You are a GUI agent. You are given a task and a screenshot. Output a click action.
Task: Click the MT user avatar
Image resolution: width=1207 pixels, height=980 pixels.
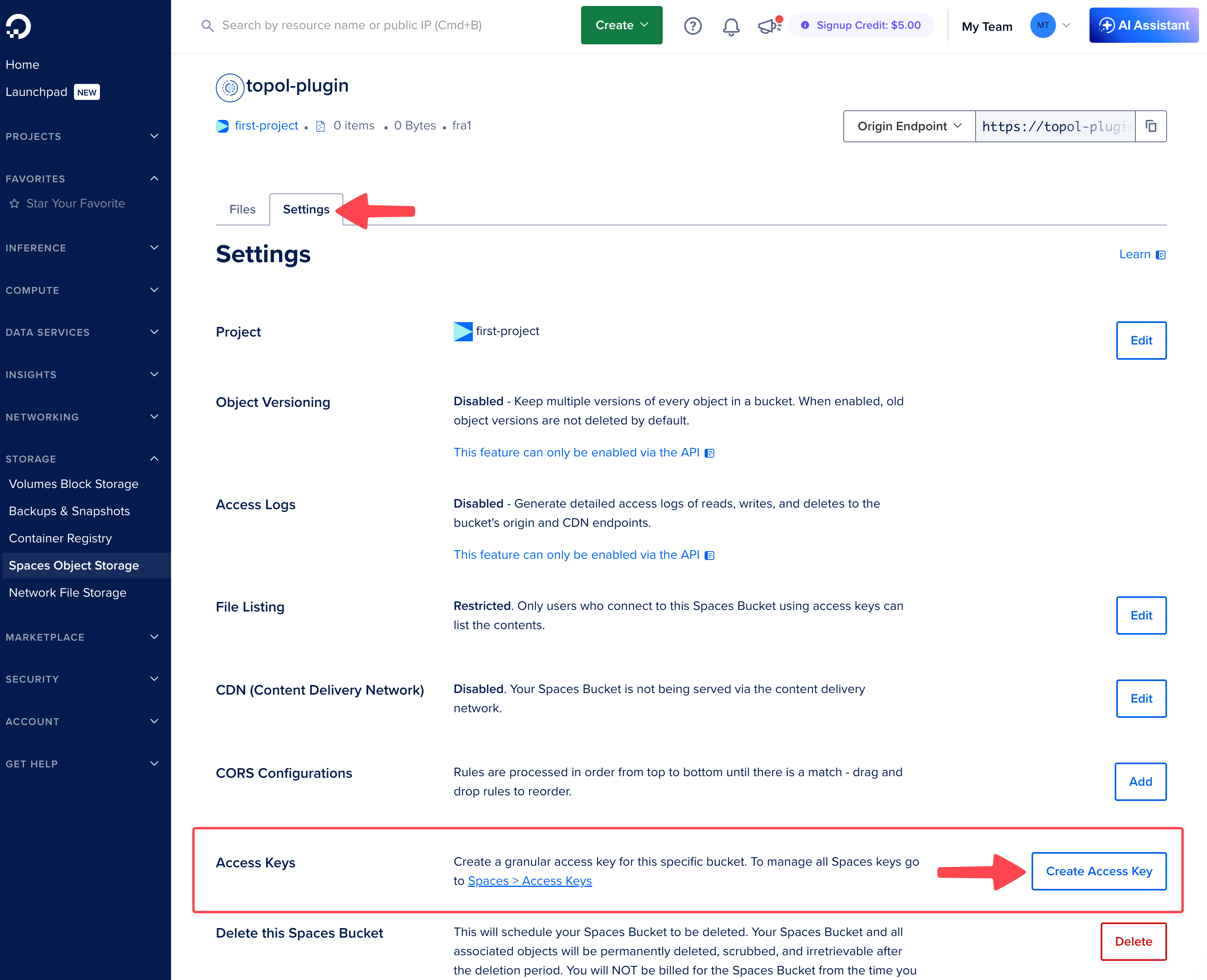pos(1043,26)
